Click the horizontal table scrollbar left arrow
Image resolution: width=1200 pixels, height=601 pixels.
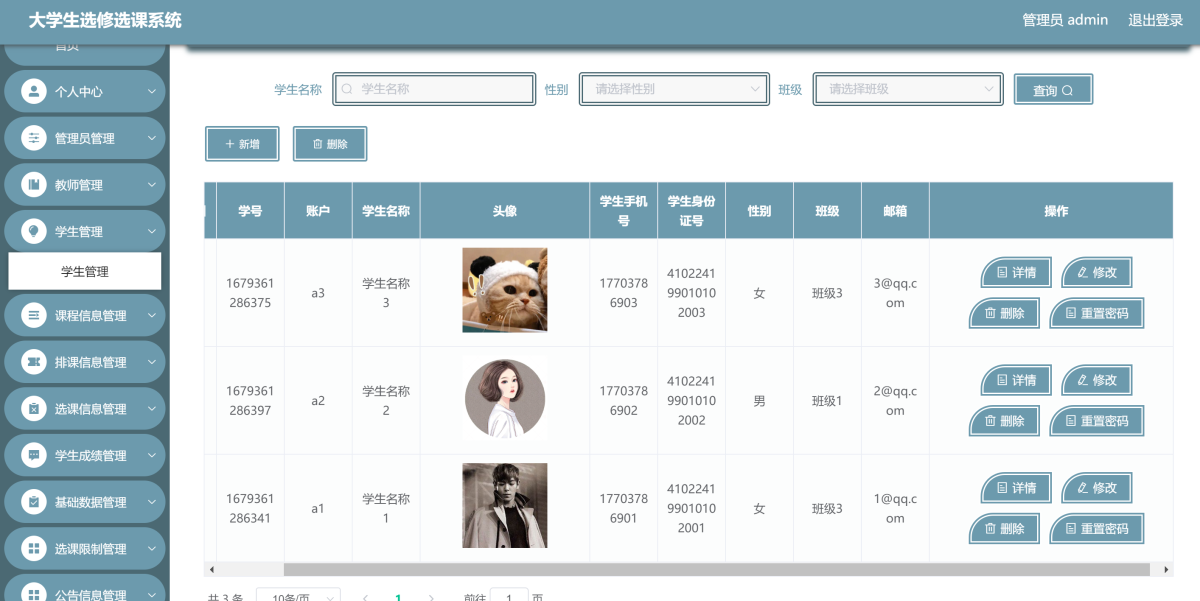tap(210, 569)
